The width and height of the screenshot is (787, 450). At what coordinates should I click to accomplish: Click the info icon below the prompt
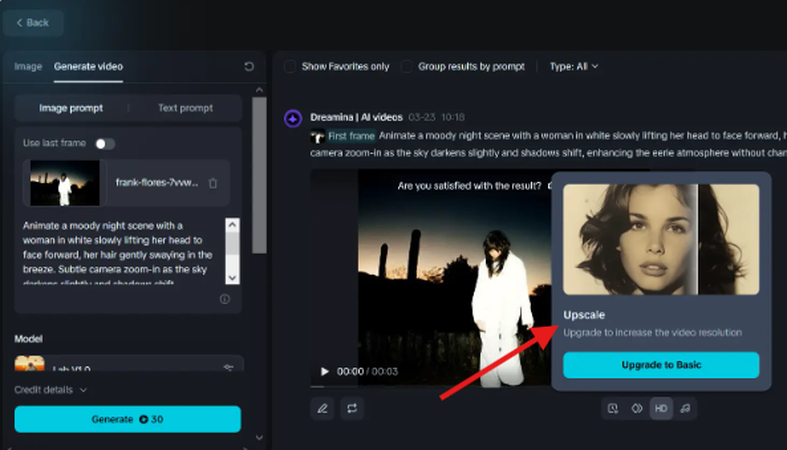coord(224,299)
